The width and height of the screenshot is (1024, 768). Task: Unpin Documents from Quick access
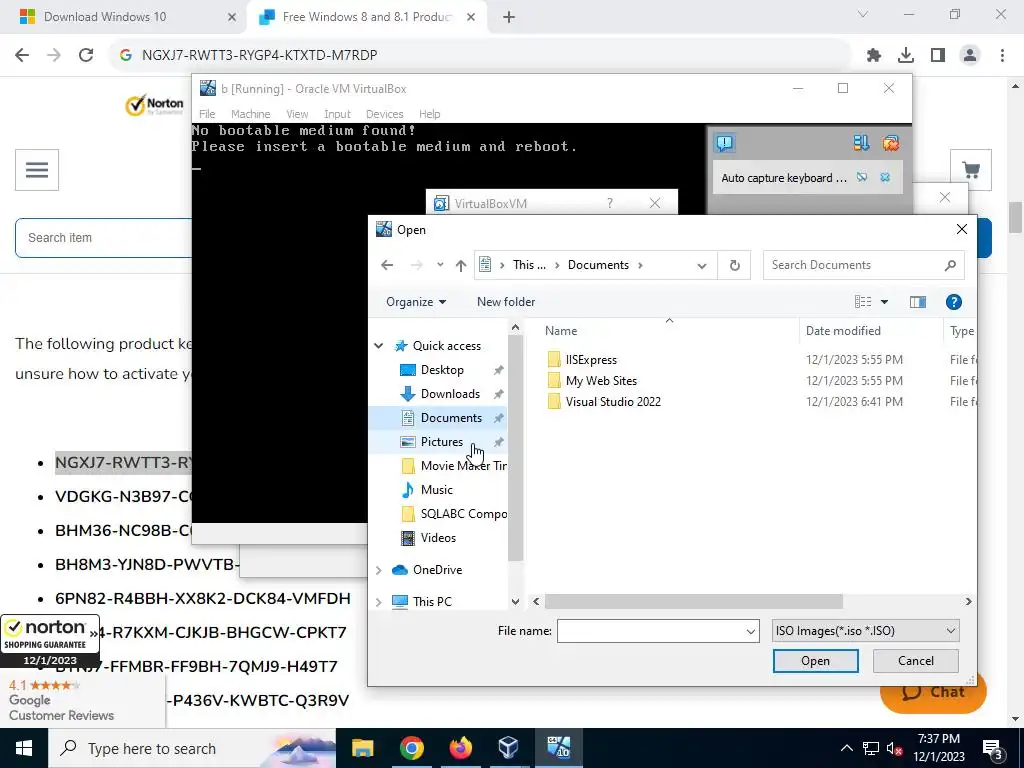point(498,418)
